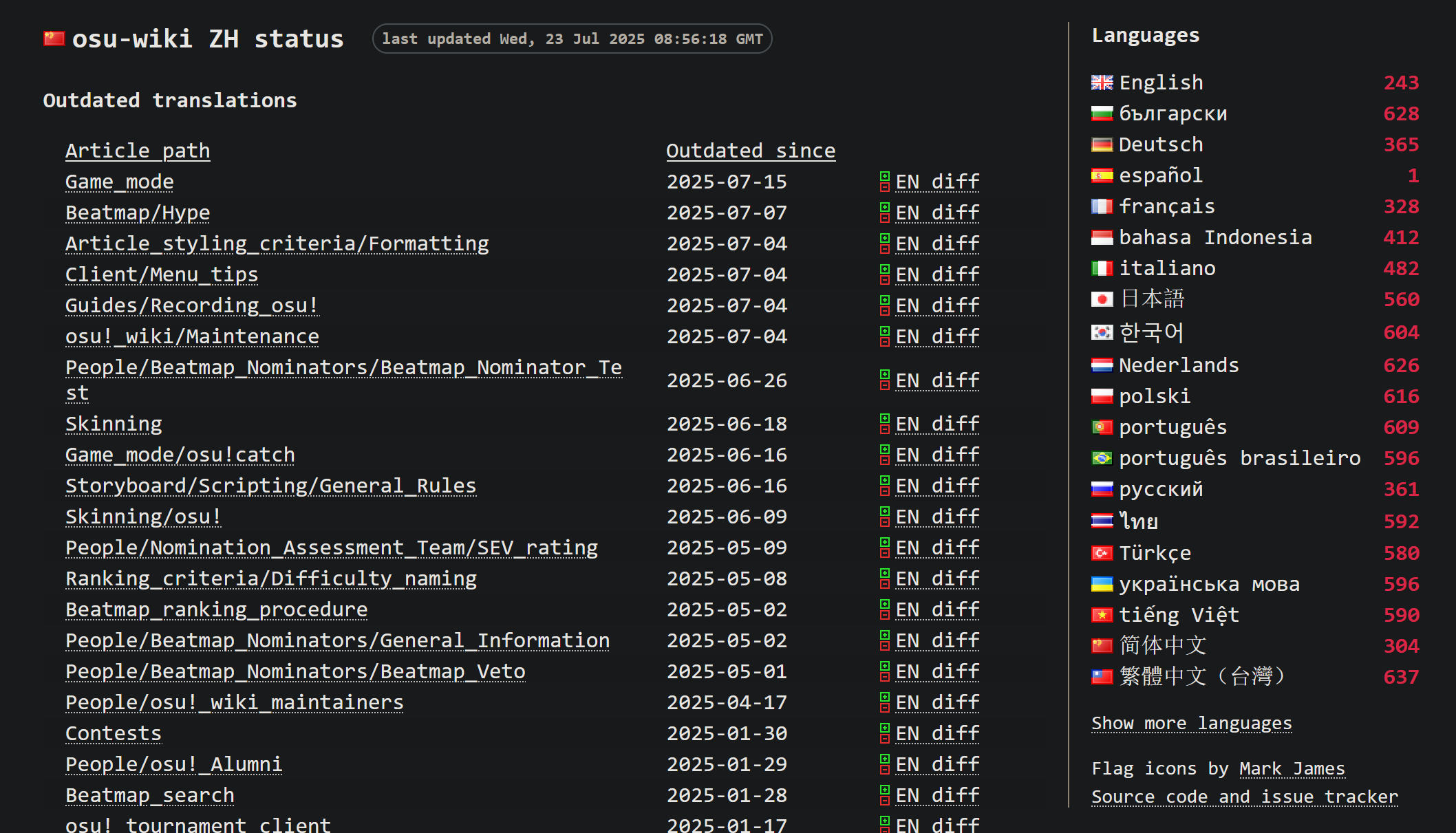Open Source code and issue tracker
The image size is (1456, 833).
[x=1245, y=797]
